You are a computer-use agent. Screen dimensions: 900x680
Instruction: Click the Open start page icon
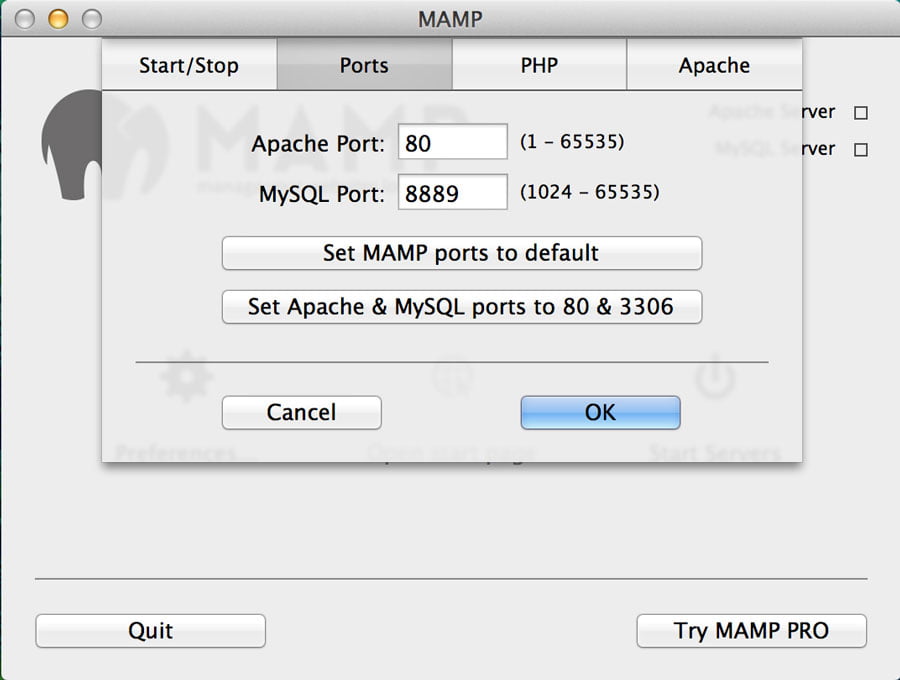[x=451, y=376]
